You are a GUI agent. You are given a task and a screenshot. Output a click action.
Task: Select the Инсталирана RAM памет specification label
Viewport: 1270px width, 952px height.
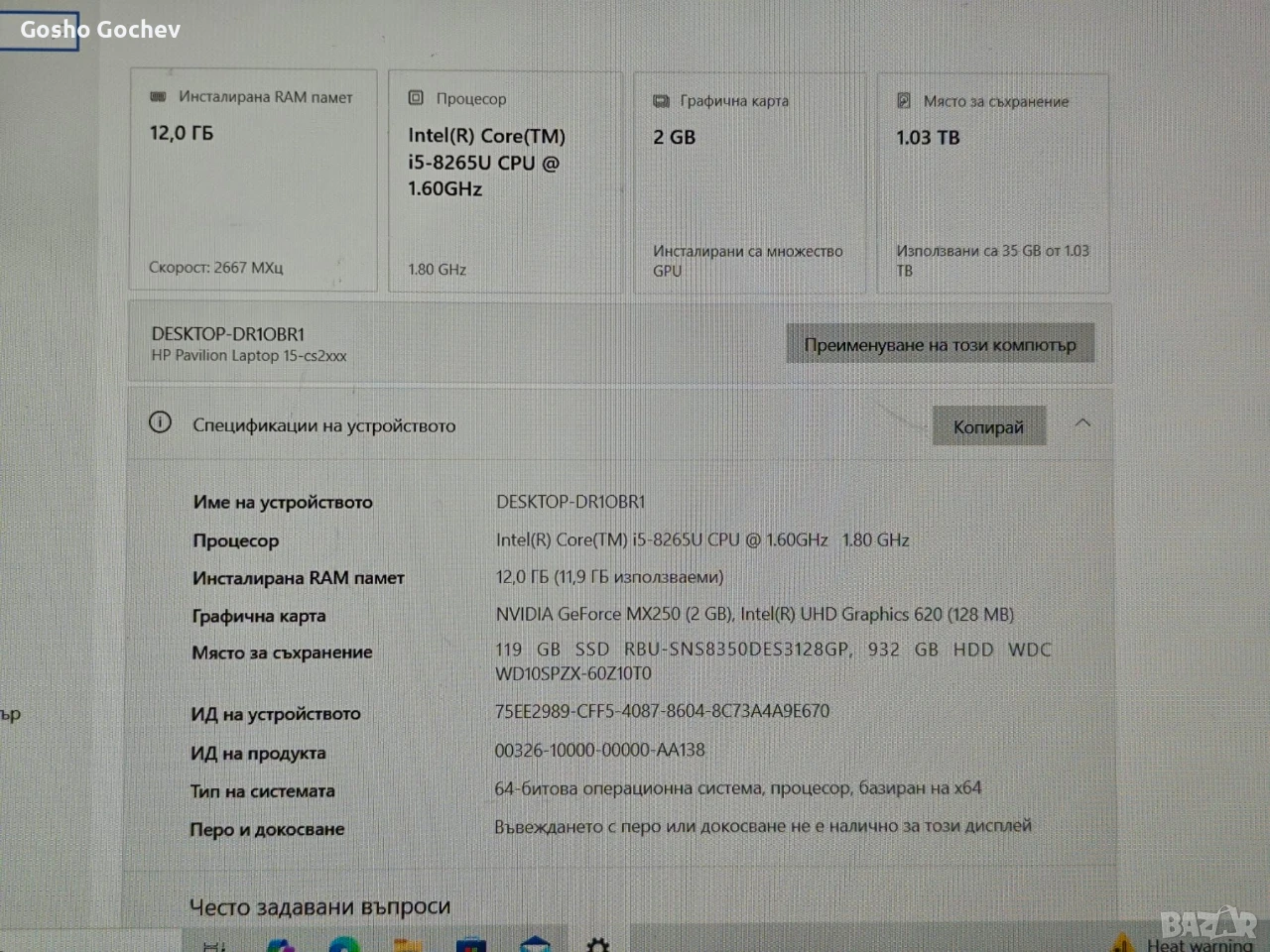tap(299, 577)
